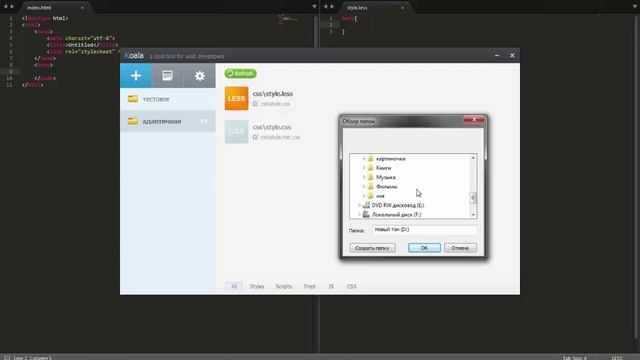Select the тестовое project
Image resolution: width=640 pixels, height=360 pixels.
(x=168, y=99)
